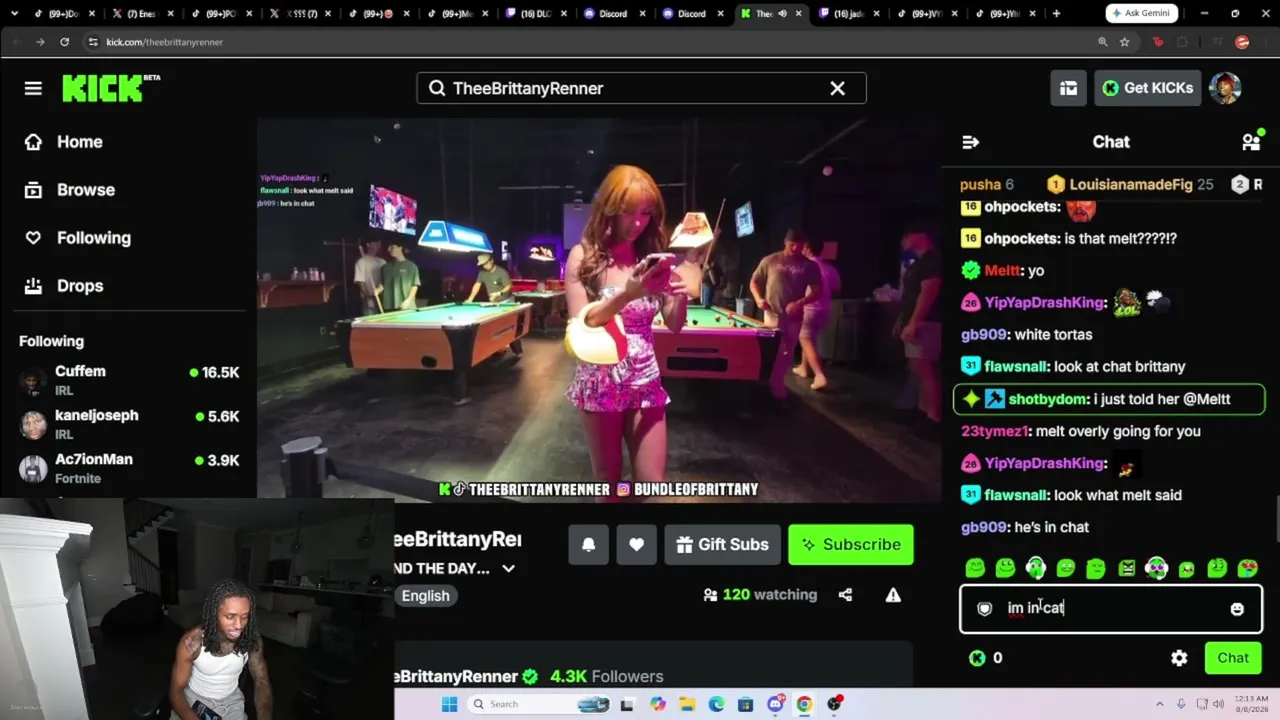Viewport: 1280px width, 720px height.
Task: Click the KICKs balance icon
Action: [977, 658]
